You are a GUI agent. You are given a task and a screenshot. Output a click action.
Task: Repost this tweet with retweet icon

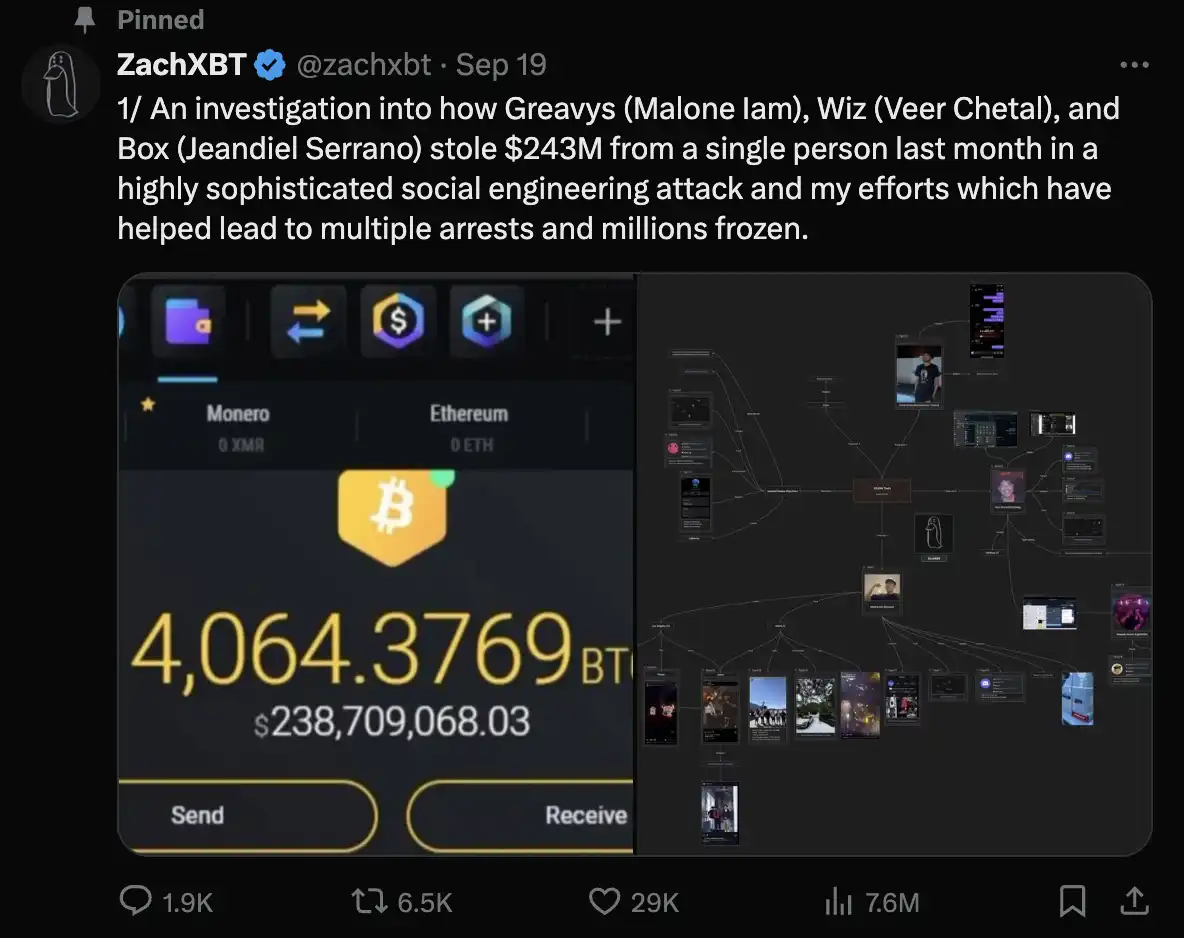(x=373, y=902)
